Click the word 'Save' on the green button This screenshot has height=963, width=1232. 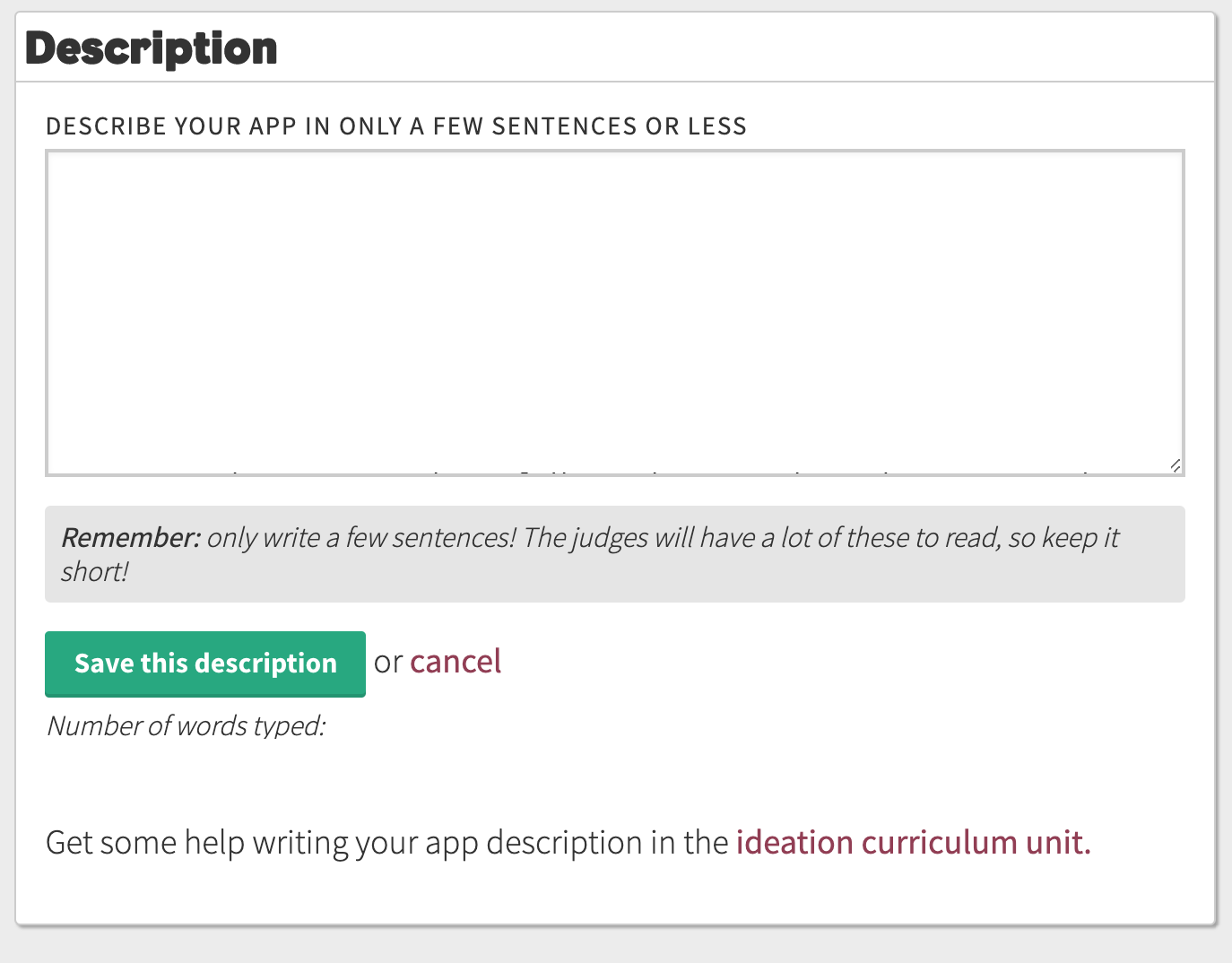(x=104, y=664)
